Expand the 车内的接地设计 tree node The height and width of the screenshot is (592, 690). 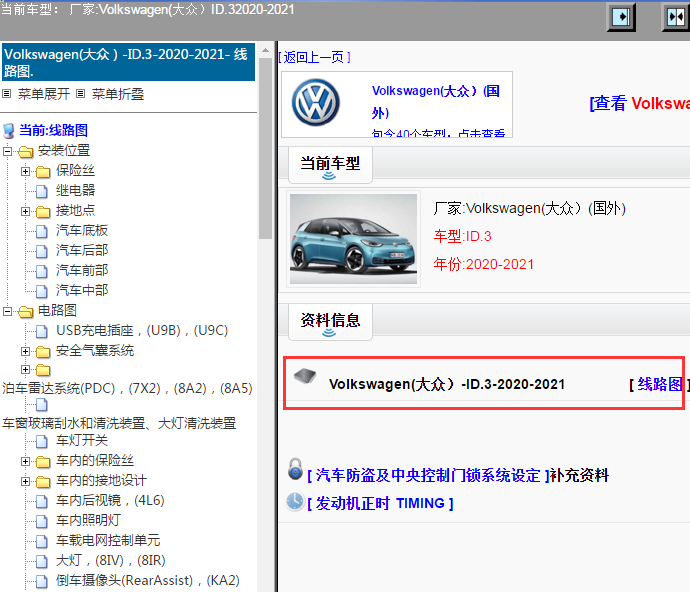[26, 482]
